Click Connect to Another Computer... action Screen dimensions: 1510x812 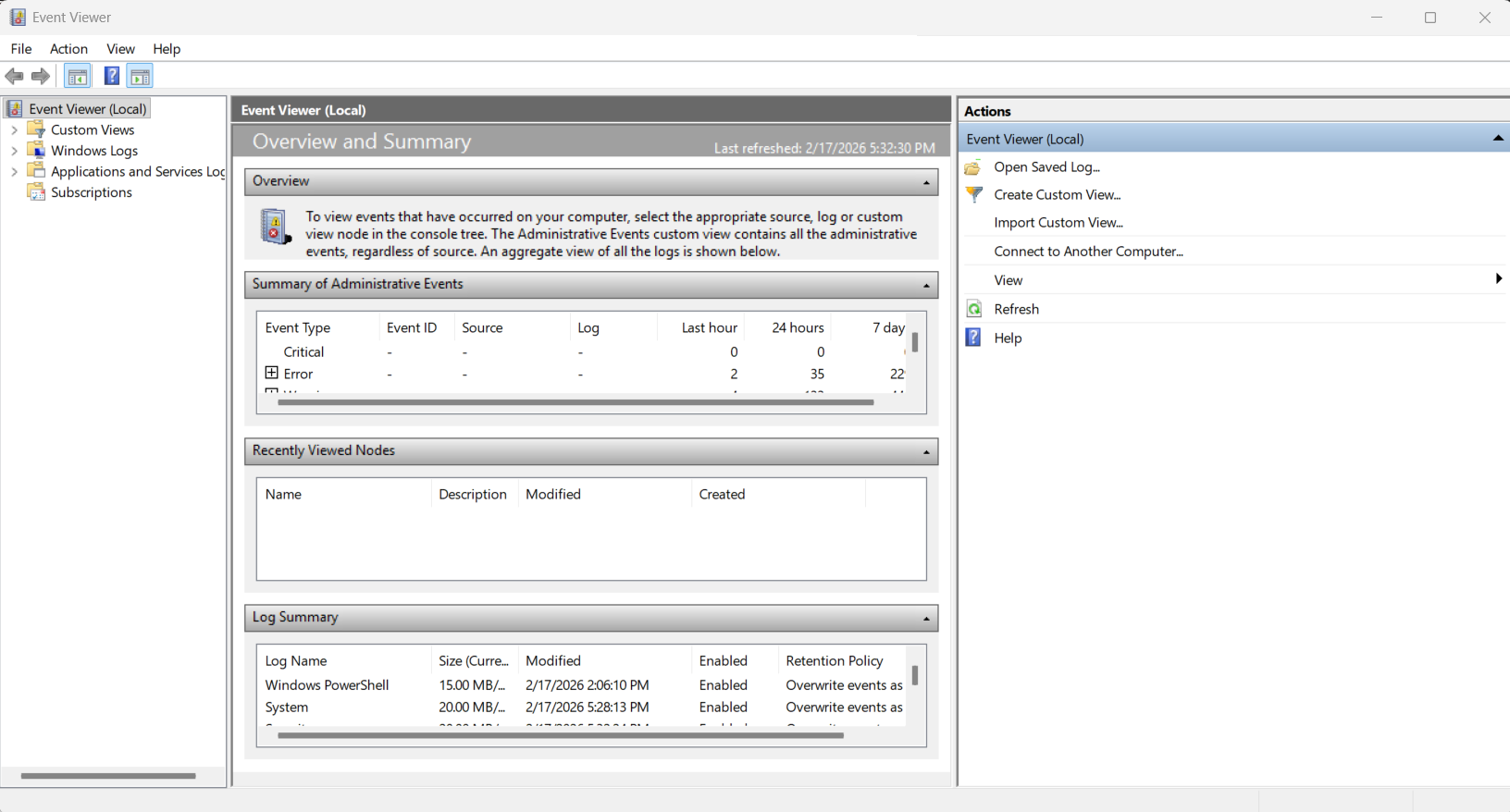[1088, 252]
